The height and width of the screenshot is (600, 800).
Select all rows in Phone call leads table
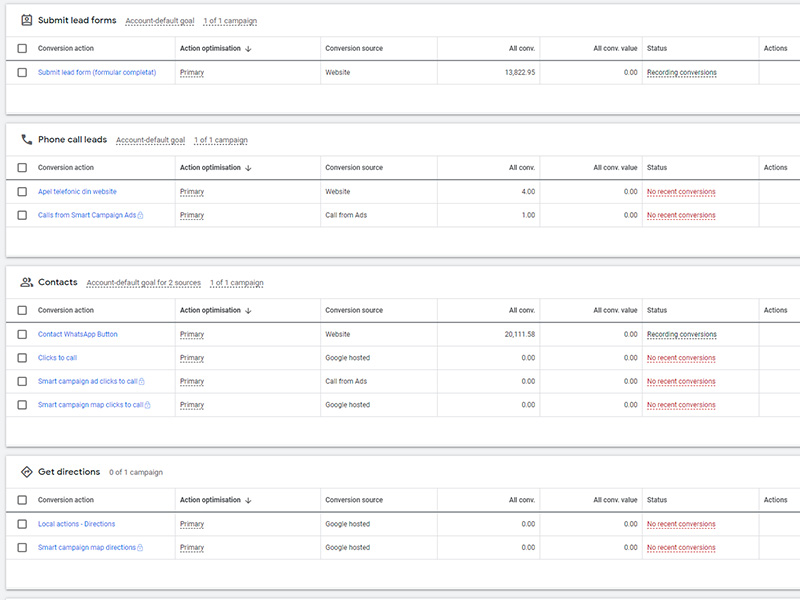pos(22,167)
